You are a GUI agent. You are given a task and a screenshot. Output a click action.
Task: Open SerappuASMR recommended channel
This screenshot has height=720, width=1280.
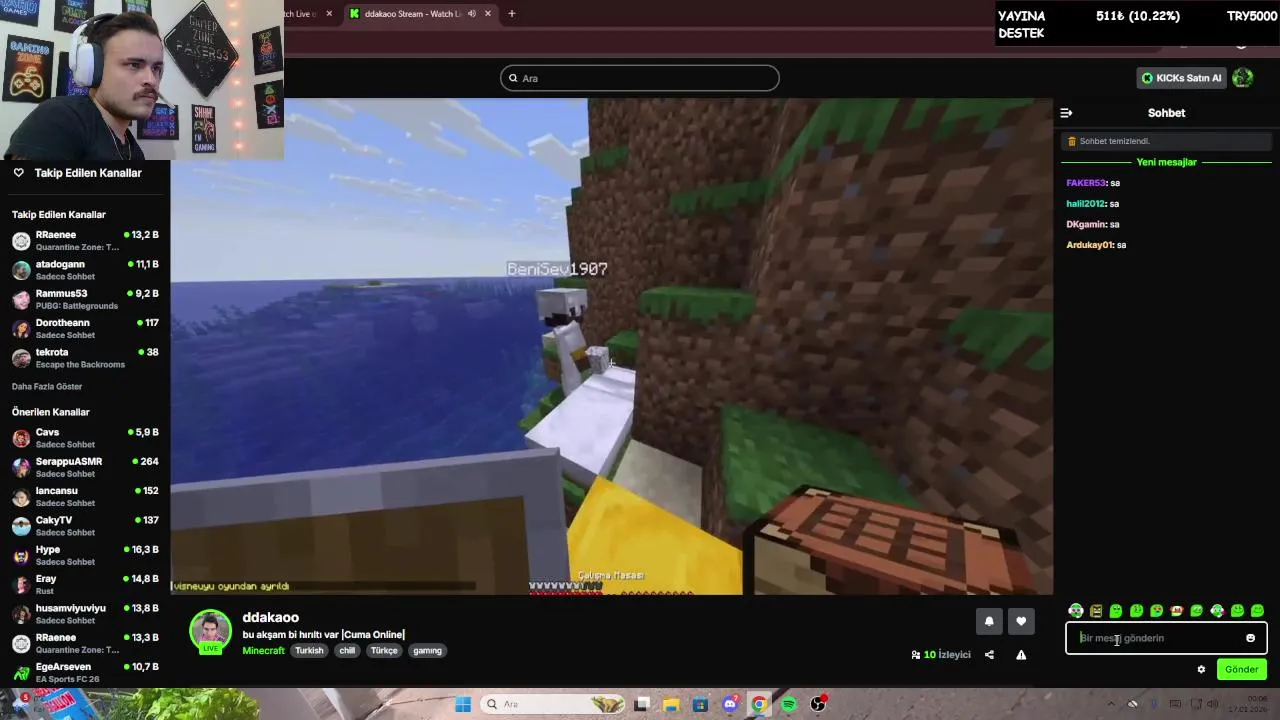[85, 467]
